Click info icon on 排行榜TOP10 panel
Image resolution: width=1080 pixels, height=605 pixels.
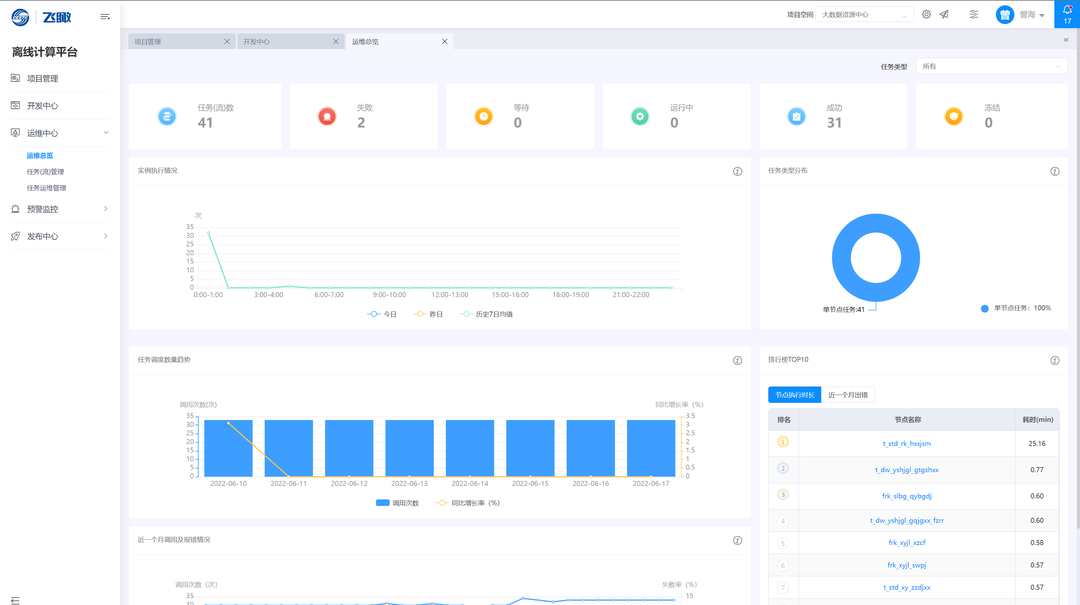(1054, 360)
